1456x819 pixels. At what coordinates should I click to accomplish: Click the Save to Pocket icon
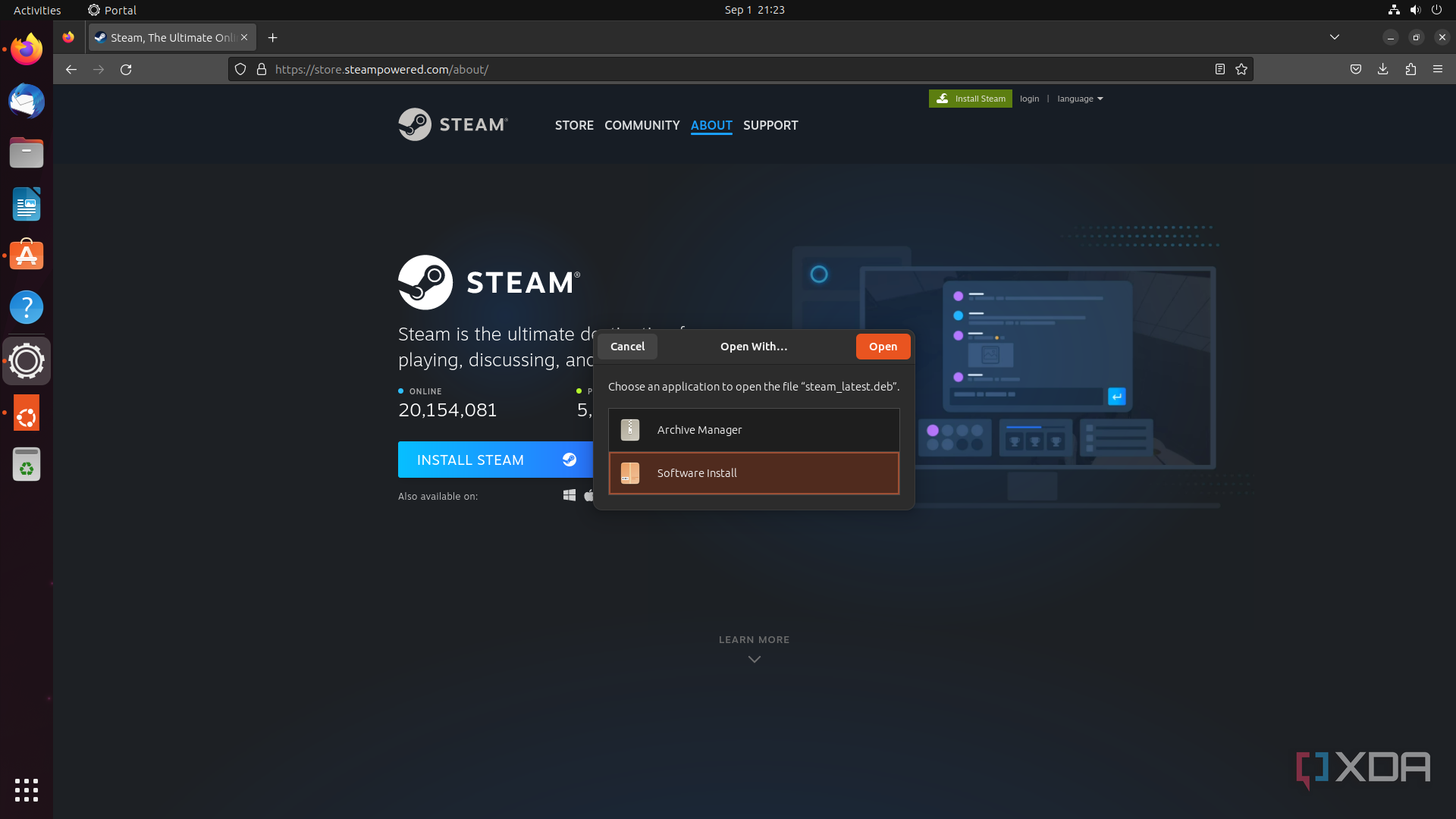click(x=1355, y=69)
